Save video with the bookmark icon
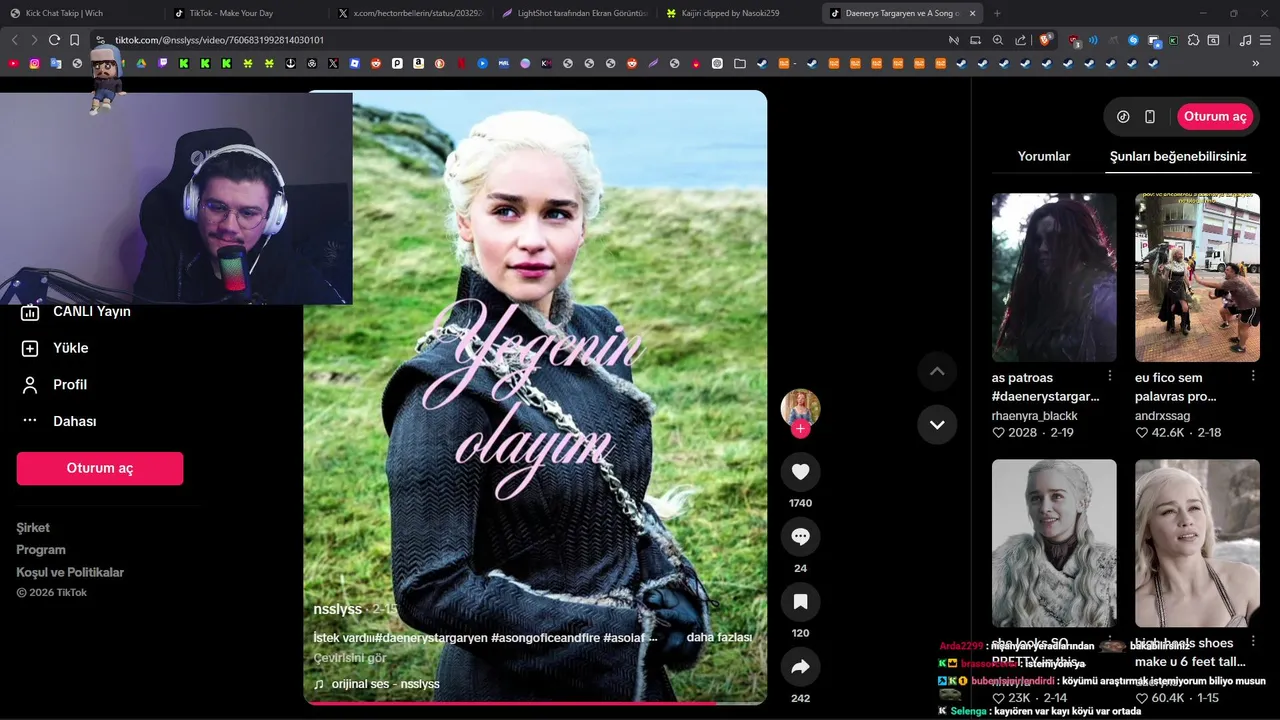 tap(800, 602)
